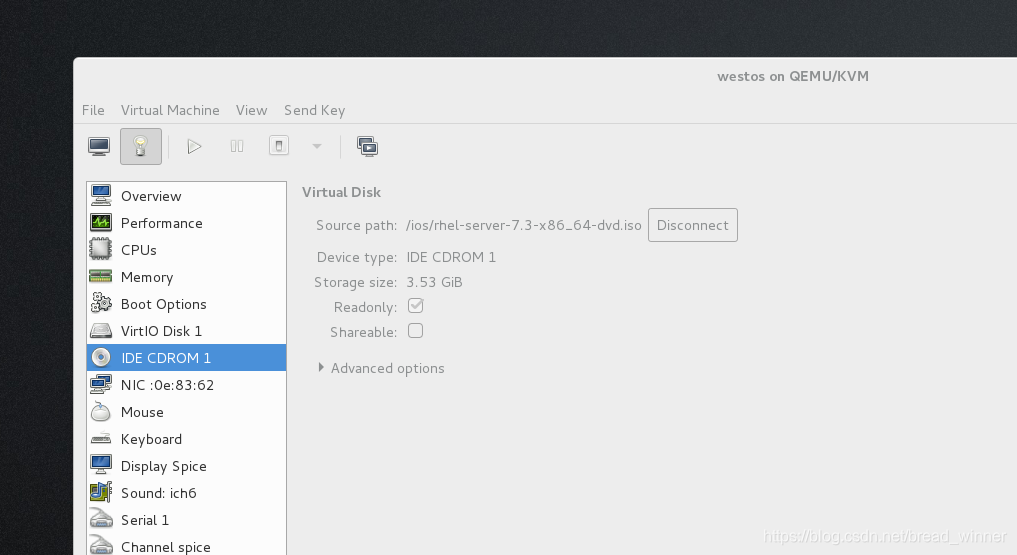Enable the Shareable checkbox
The image size is (1017, 555).
pos(415,331)
